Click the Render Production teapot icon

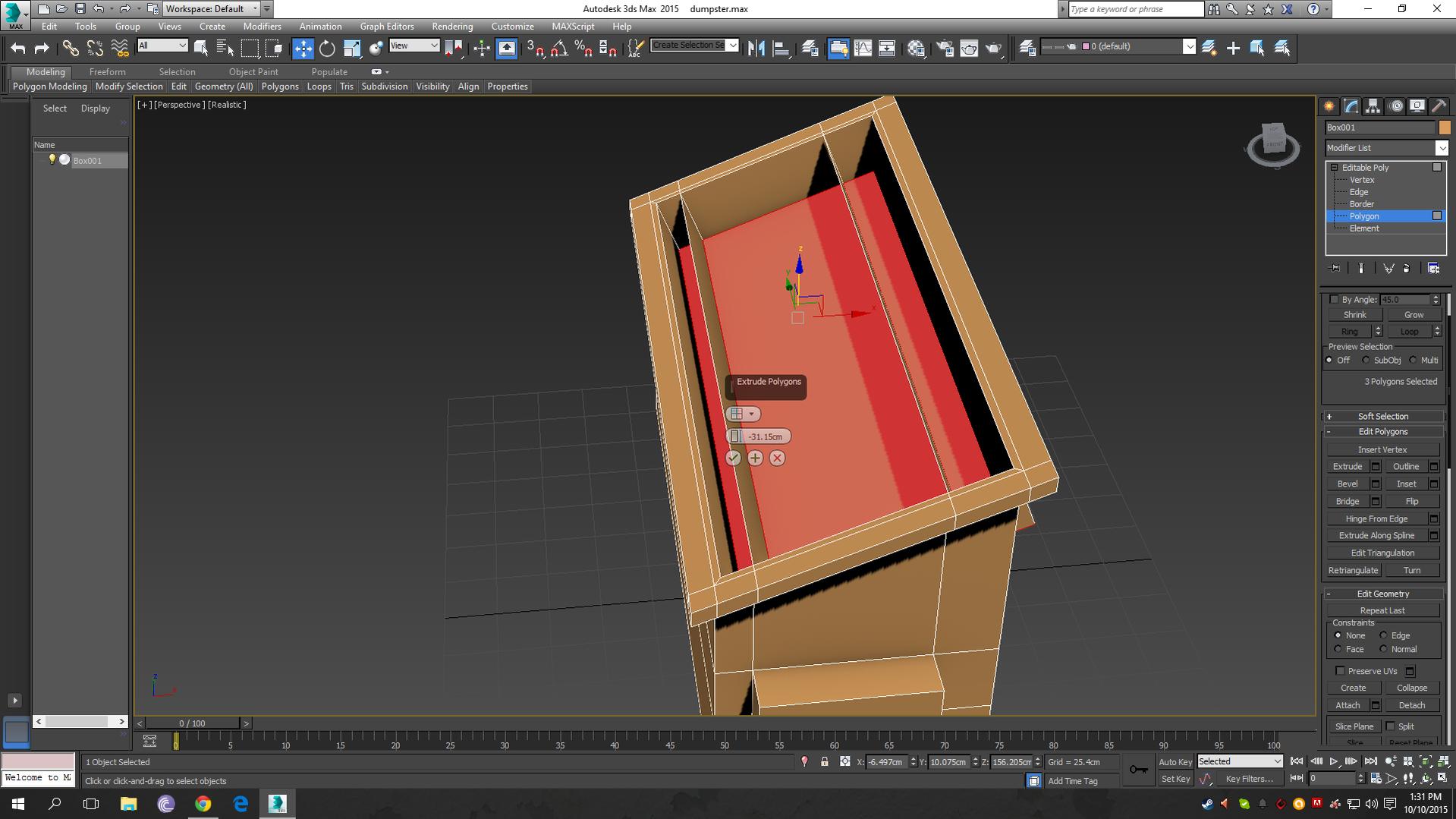pos(994,48)
